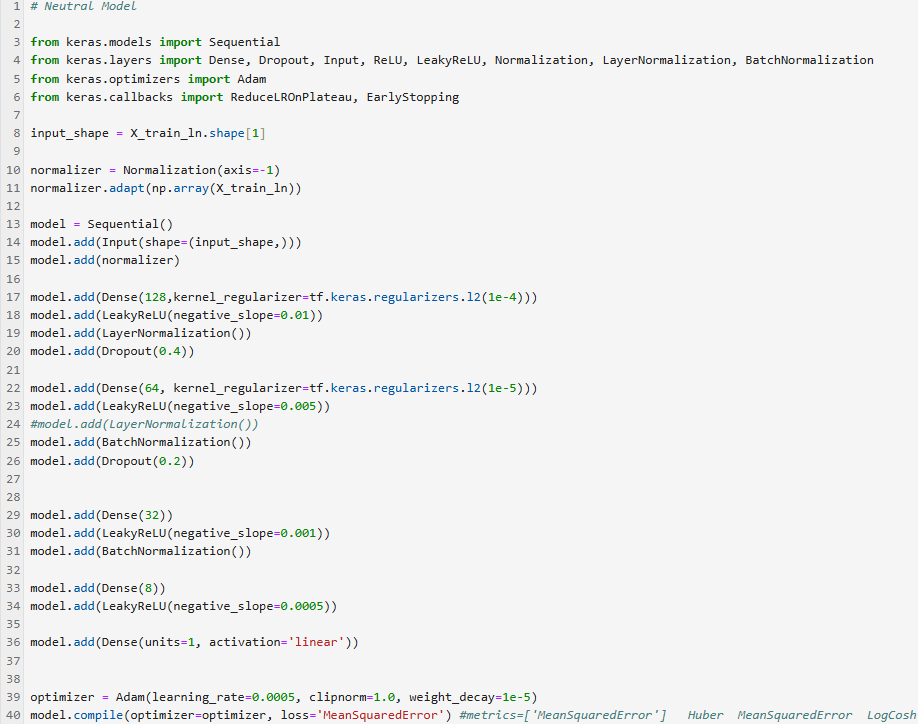Click line number 1 in the gutter
The width and height of the screenshot is (918, 724).
(18, 7)
